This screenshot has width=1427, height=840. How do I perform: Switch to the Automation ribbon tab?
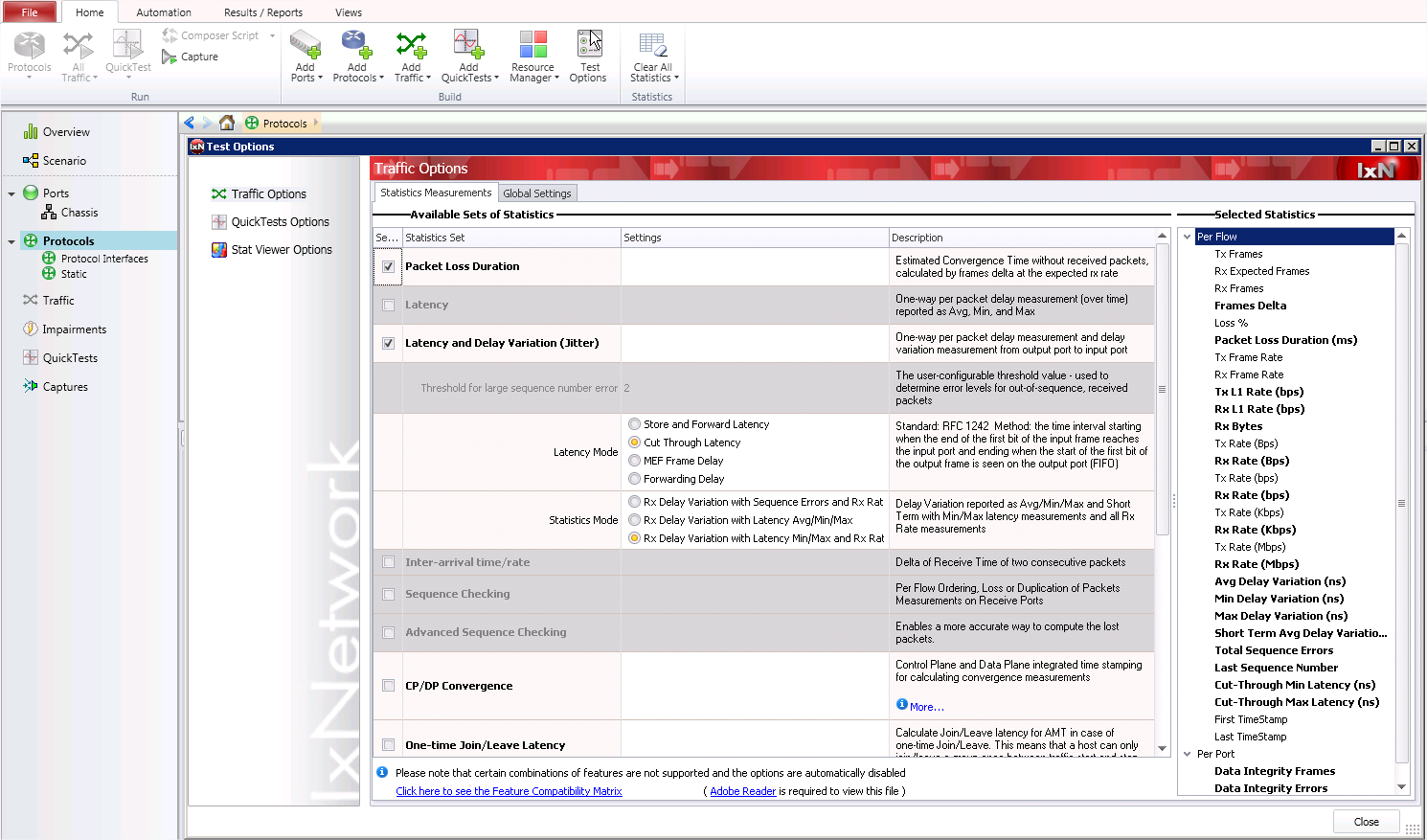click(x=164, y=12)
